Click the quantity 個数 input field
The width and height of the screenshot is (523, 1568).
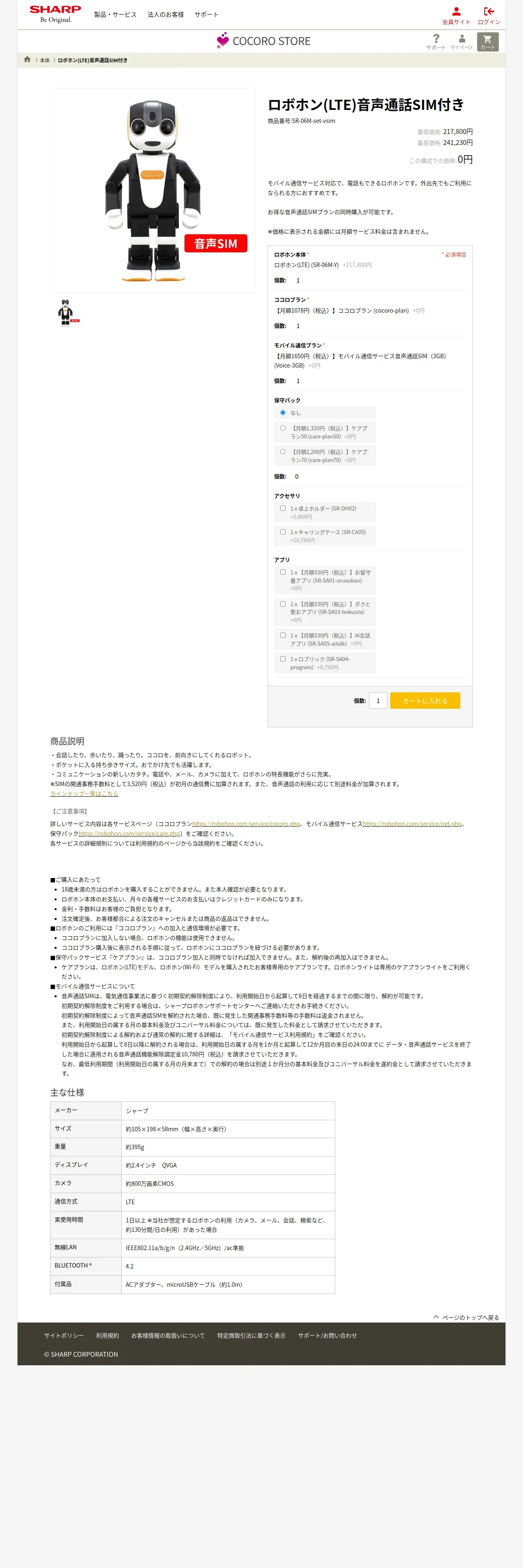point(378,701)
